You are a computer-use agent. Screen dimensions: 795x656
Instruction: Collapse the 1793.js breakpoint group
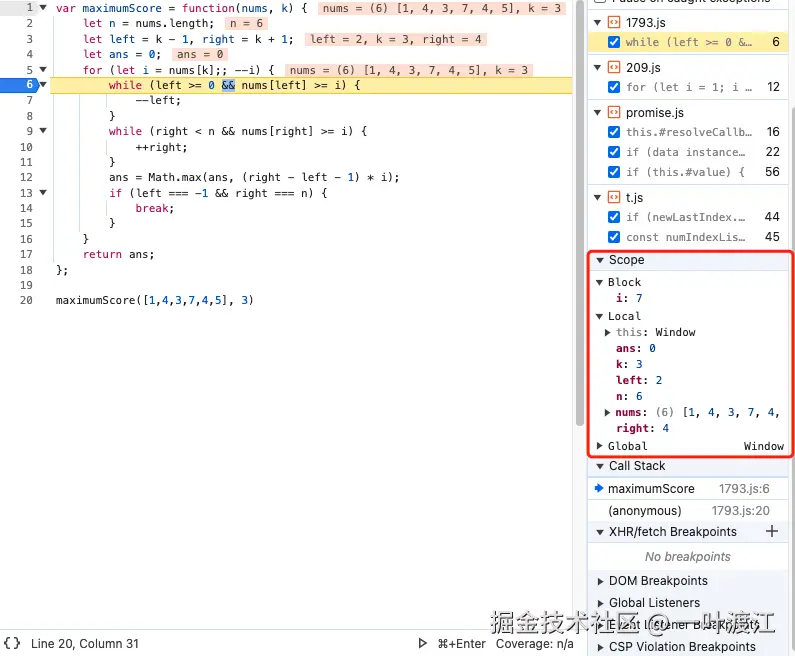coord(598,22)
